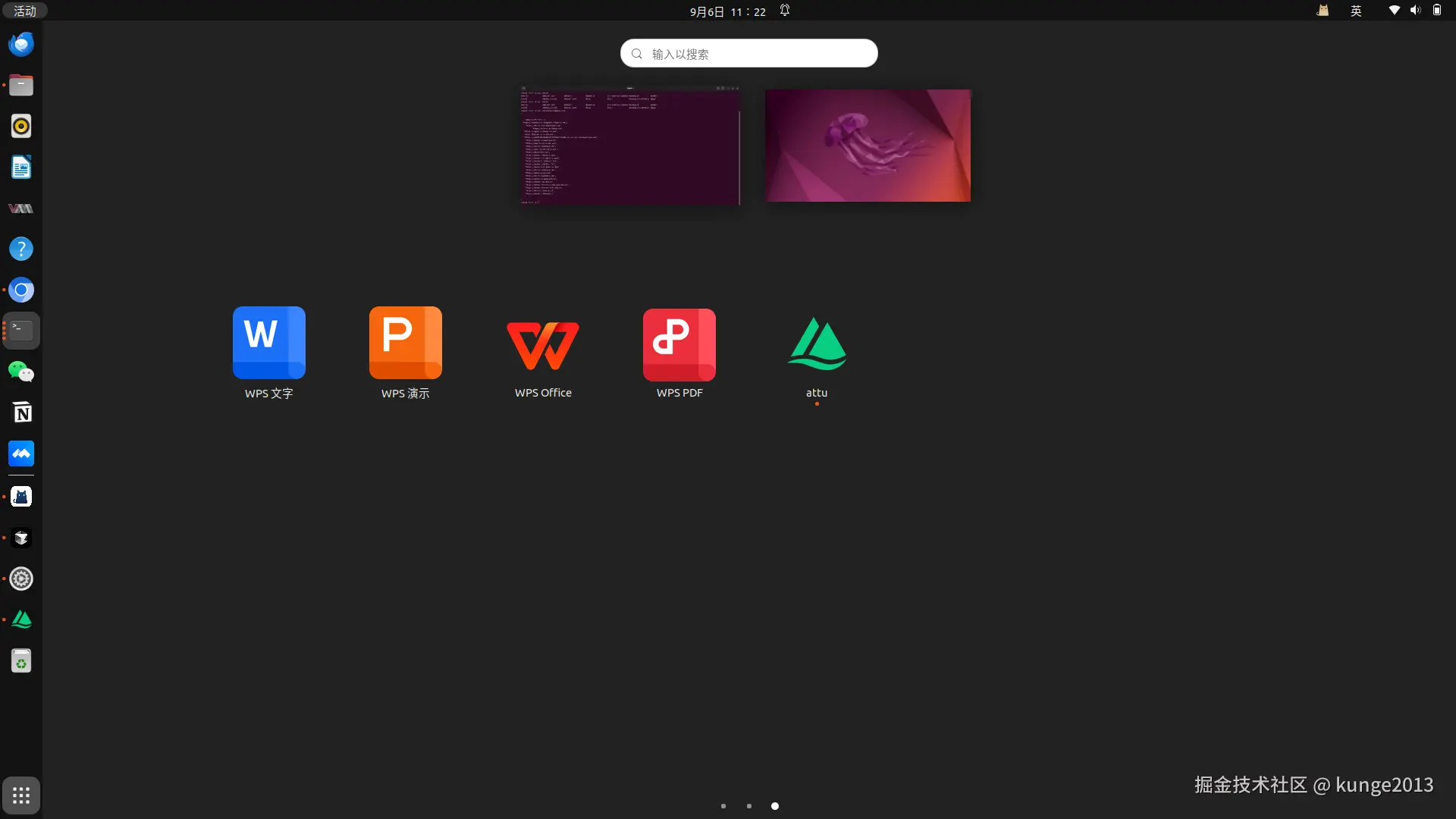The image size is (1456, 819).
Task: Click the 英 input method indicator
Action: [x=1356, y=11]
